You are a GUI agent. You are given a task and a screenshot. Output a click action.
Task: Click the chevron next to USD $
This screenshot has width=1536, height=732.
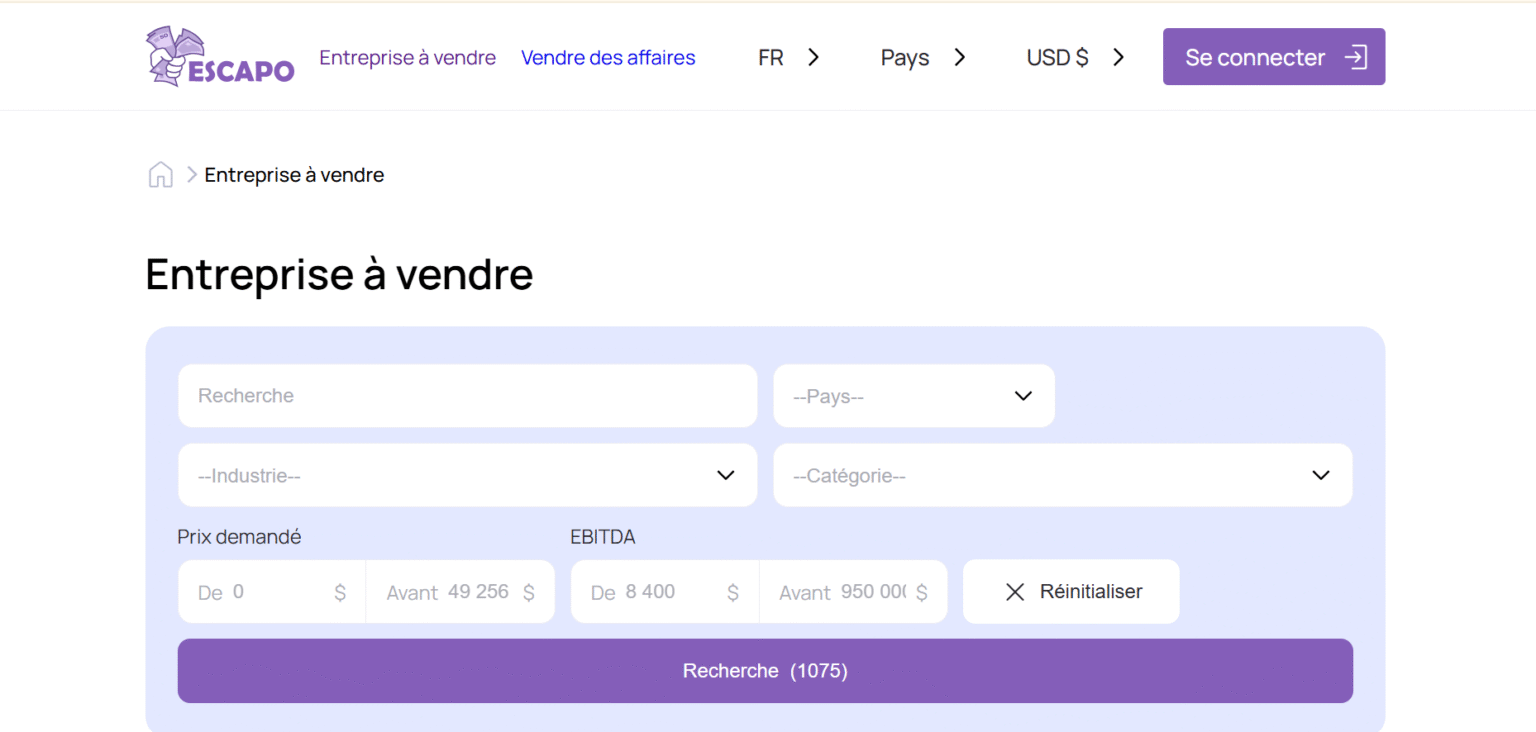[1119, 58]
